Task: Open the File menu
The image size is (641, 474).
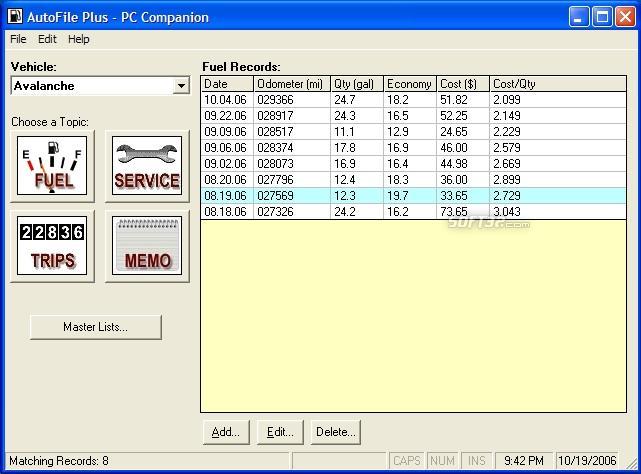Action: click(18, 39)
